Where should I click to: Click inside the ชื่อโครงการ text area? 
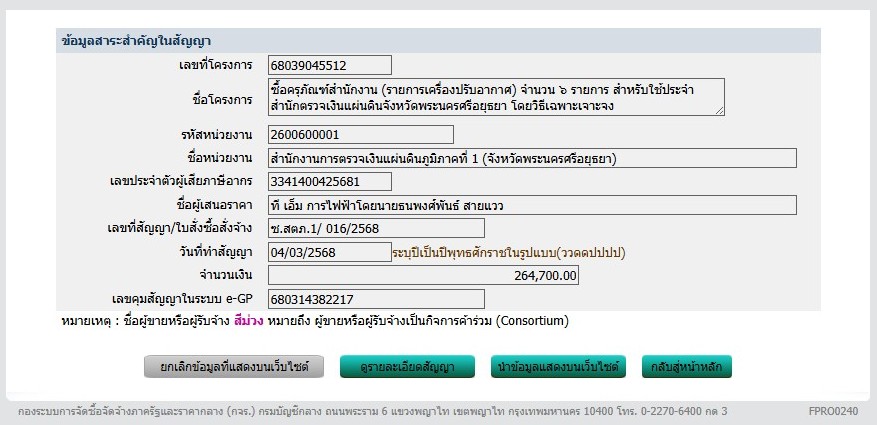(x=495, y=98)
